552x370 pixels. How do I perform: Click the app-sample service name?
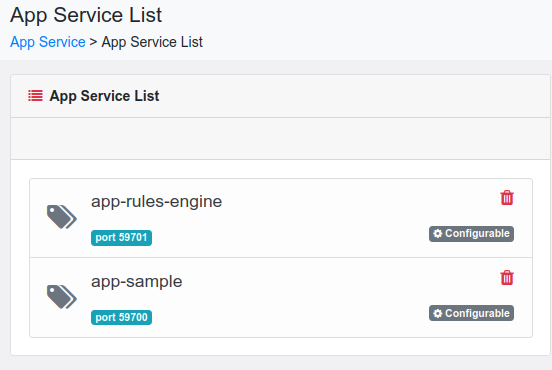point(137,282)
